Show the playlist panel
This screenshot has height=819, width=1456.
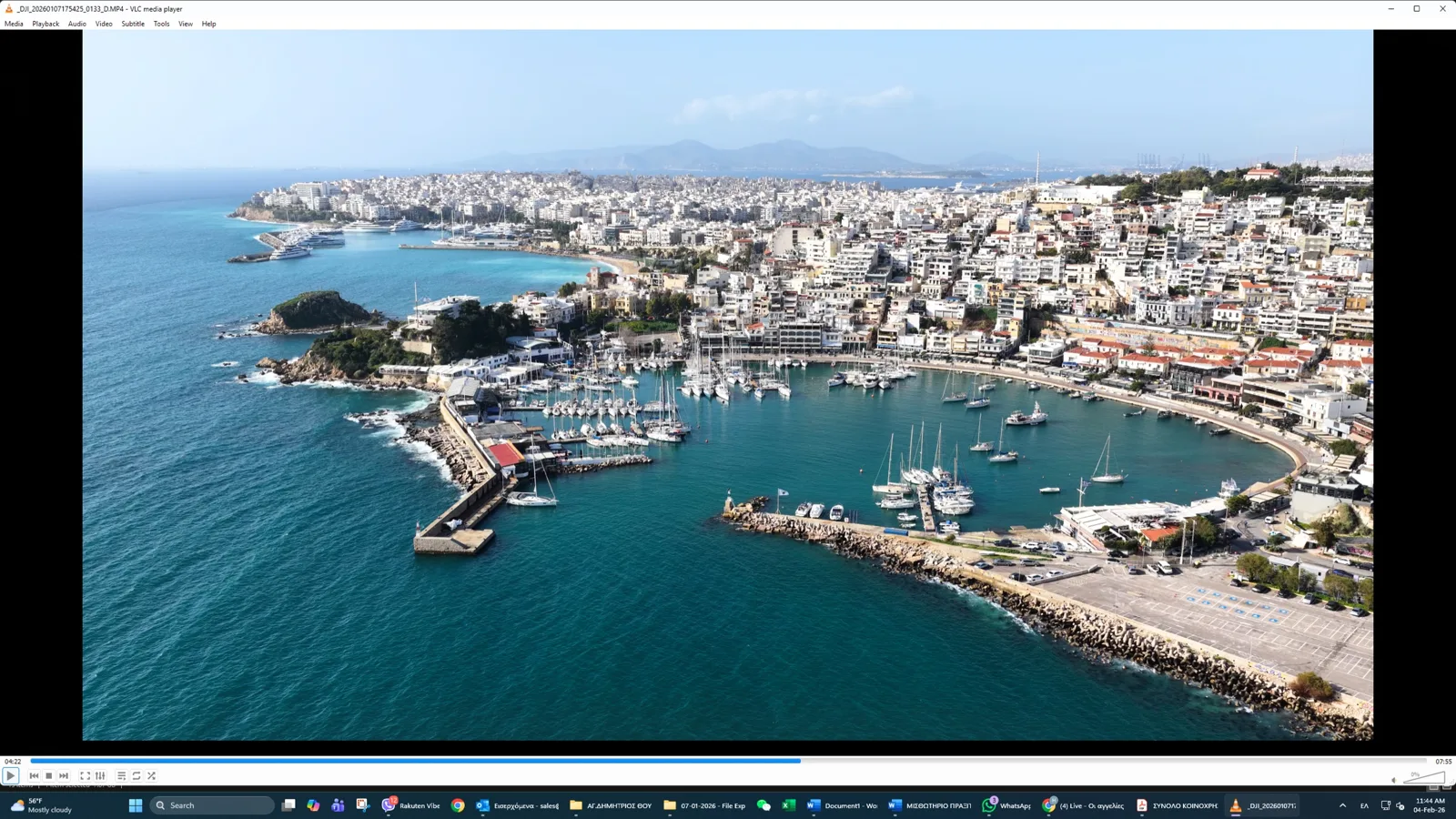[x=121, y=776]
